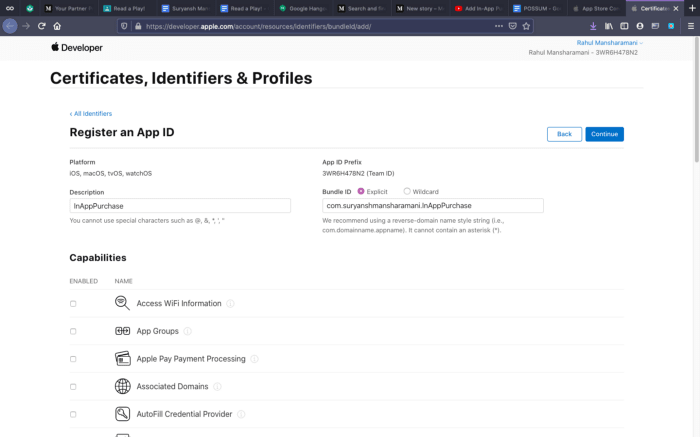This screenshot has height=437, width=700.
Task: Switch to 'Add In-App Pu' YouTube tab
Action: pos(478,8)
